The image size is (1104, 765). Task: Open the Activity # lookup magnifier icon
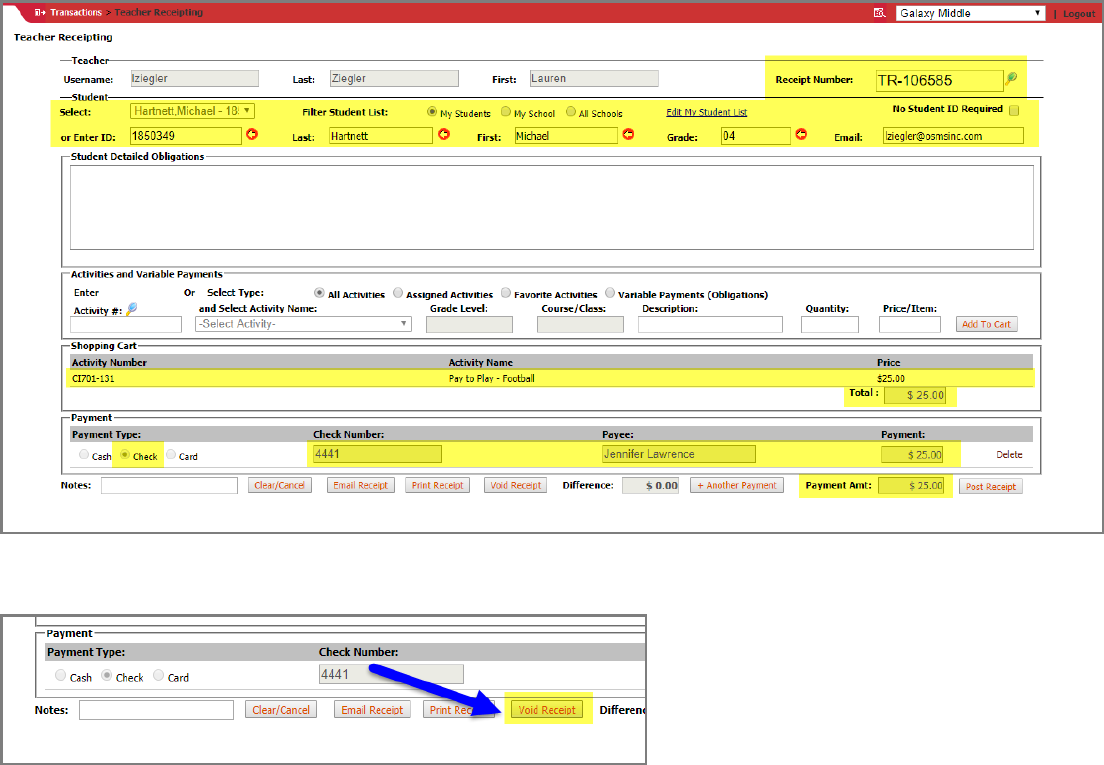[x=131, y=309]
